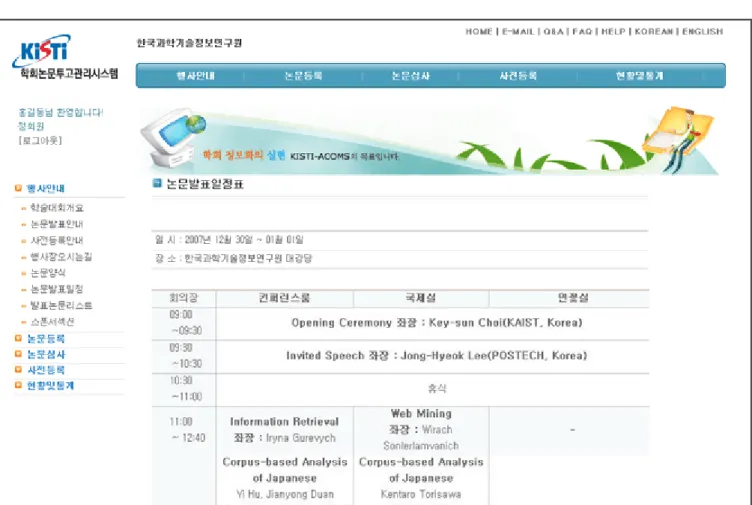Image resolution: width=752 pixels, height=505 pixels.
Task: Select 행사안내 in the blue navigation bar
Action: 195,76
